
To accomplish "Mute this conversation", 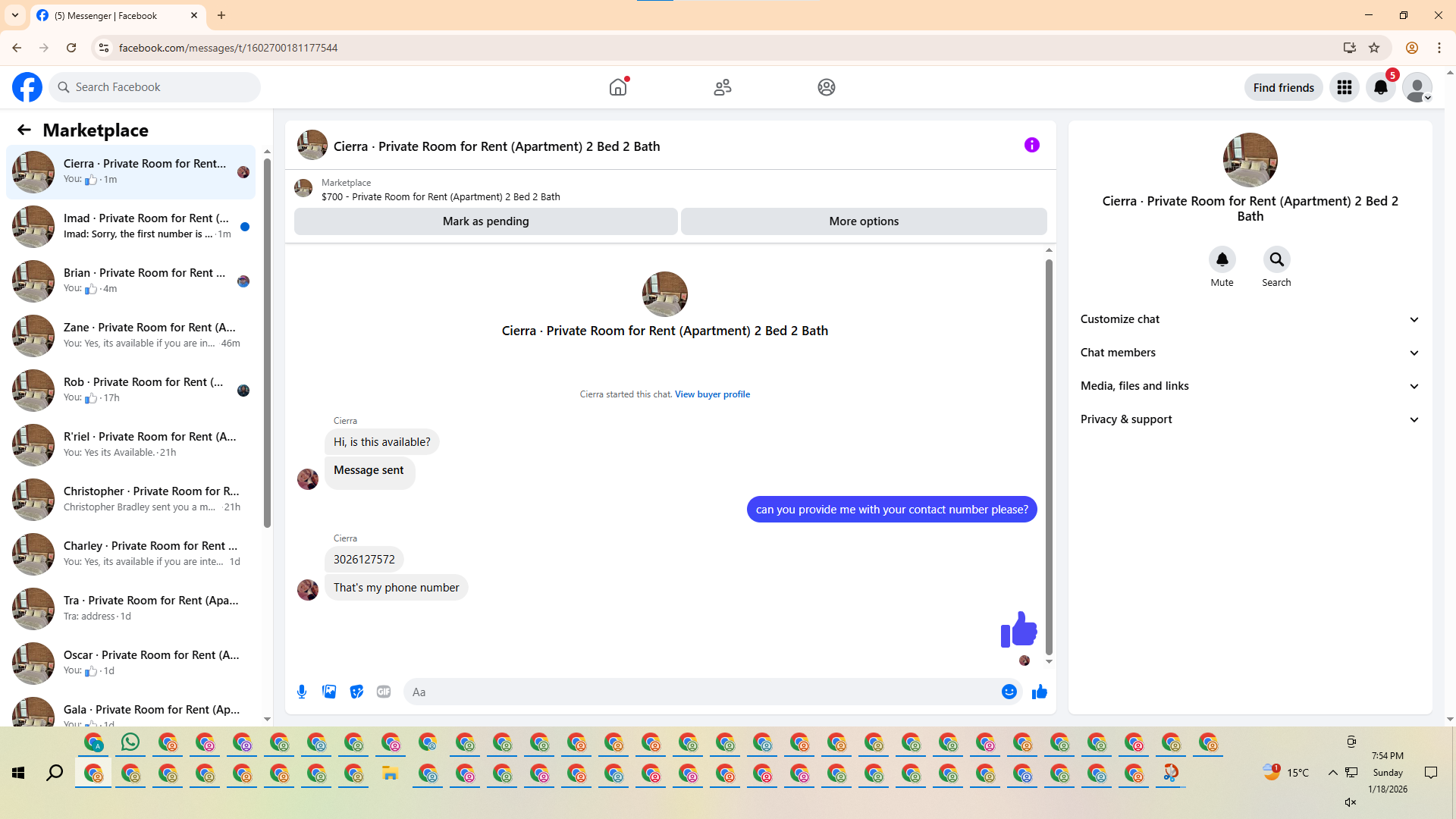I will point(1222,260).
